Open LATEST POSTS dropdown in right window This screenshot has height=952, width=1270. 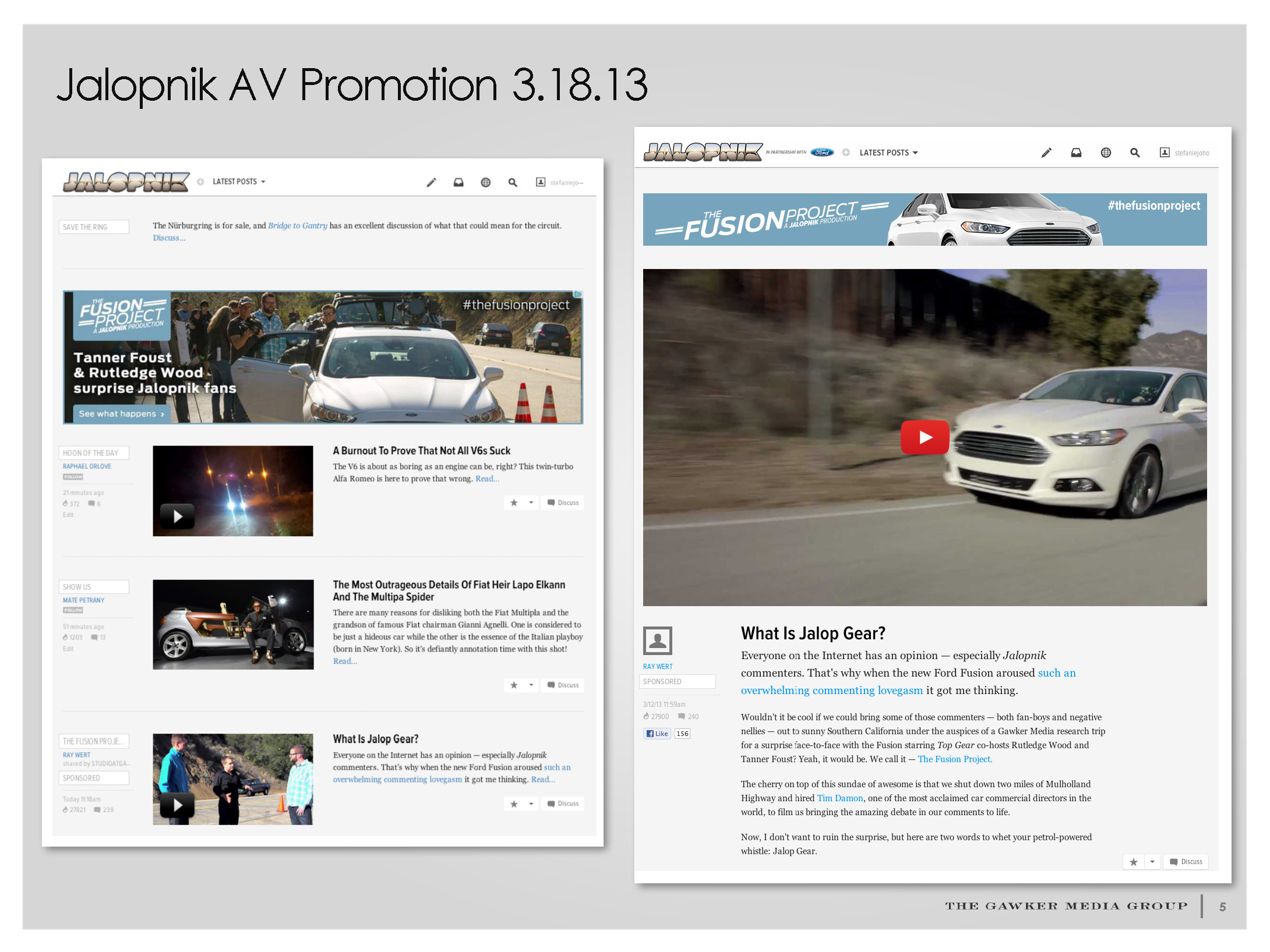tap(889, 153)
